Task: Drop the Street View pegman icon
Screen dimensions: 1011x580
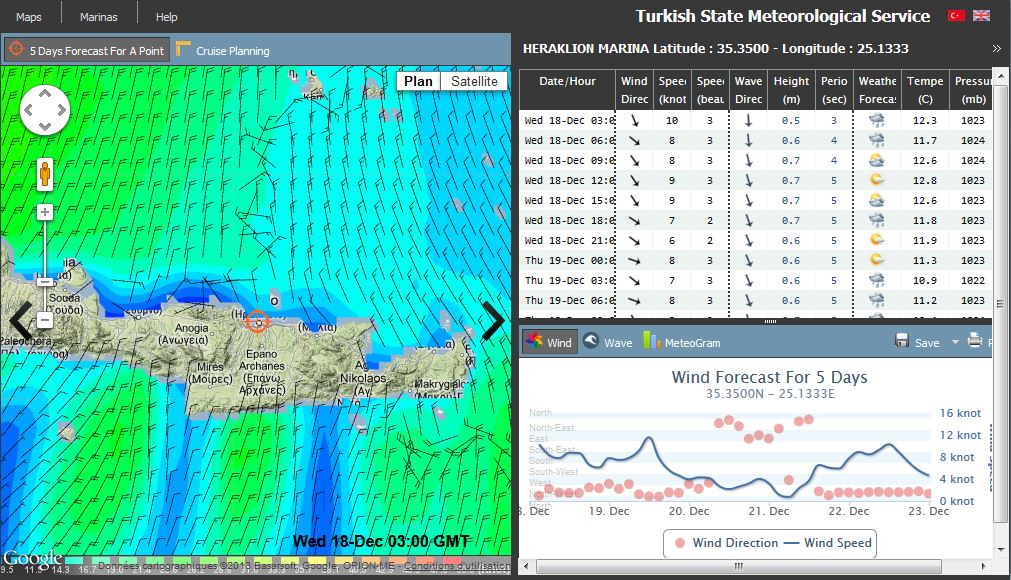Action: pyautogui.click(x=45, y=175)
